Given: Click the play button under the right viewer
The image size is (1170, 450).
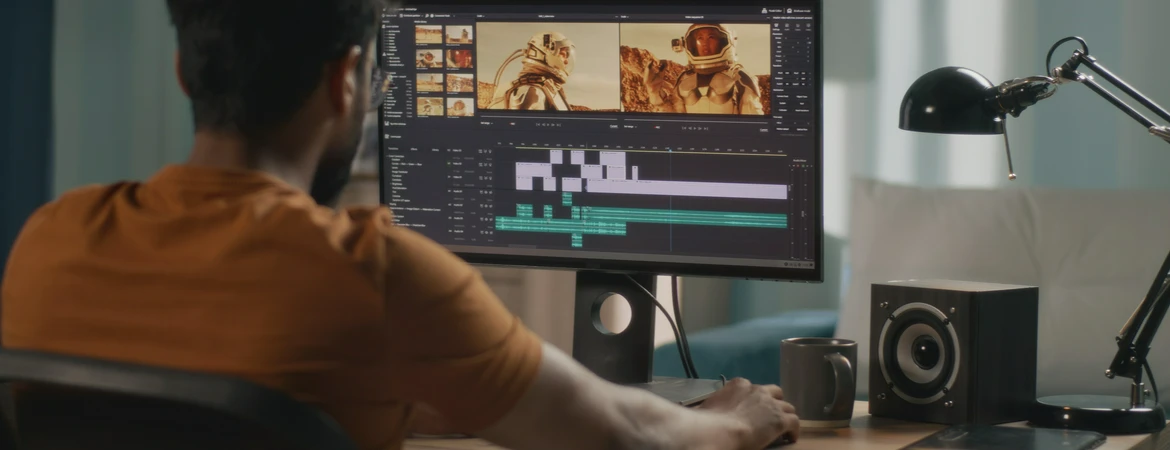Looking at the screenshot, I should [694, 126].
